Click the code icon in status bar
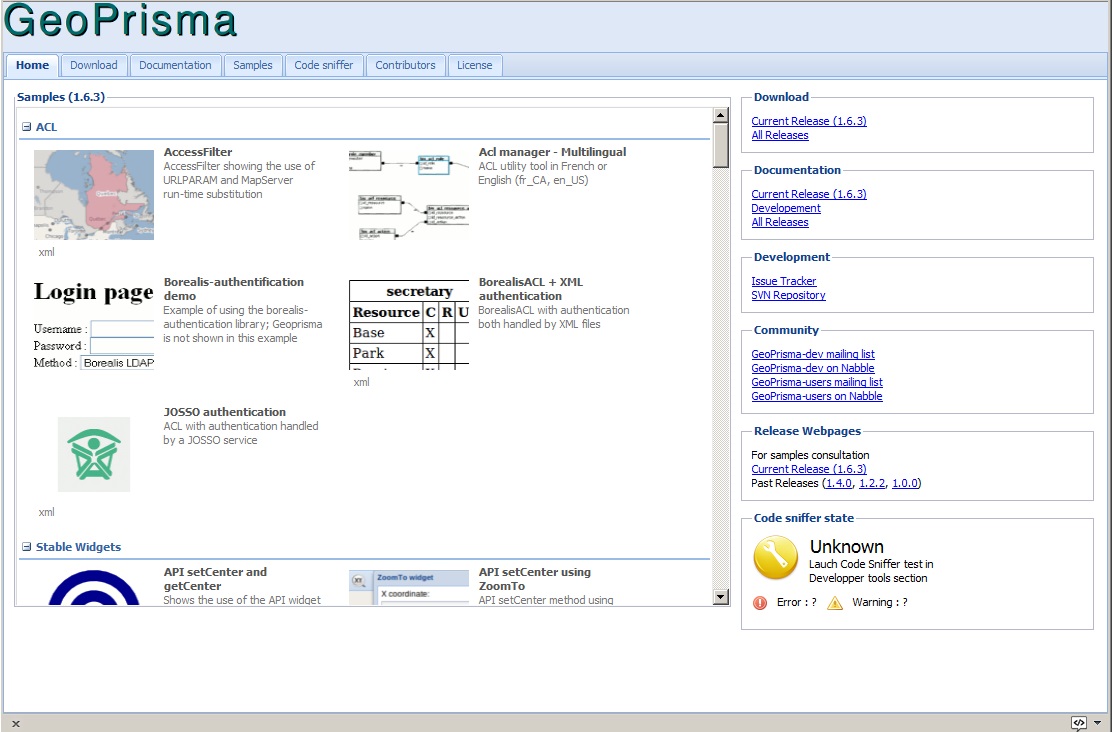 [x=1078, y=723]
